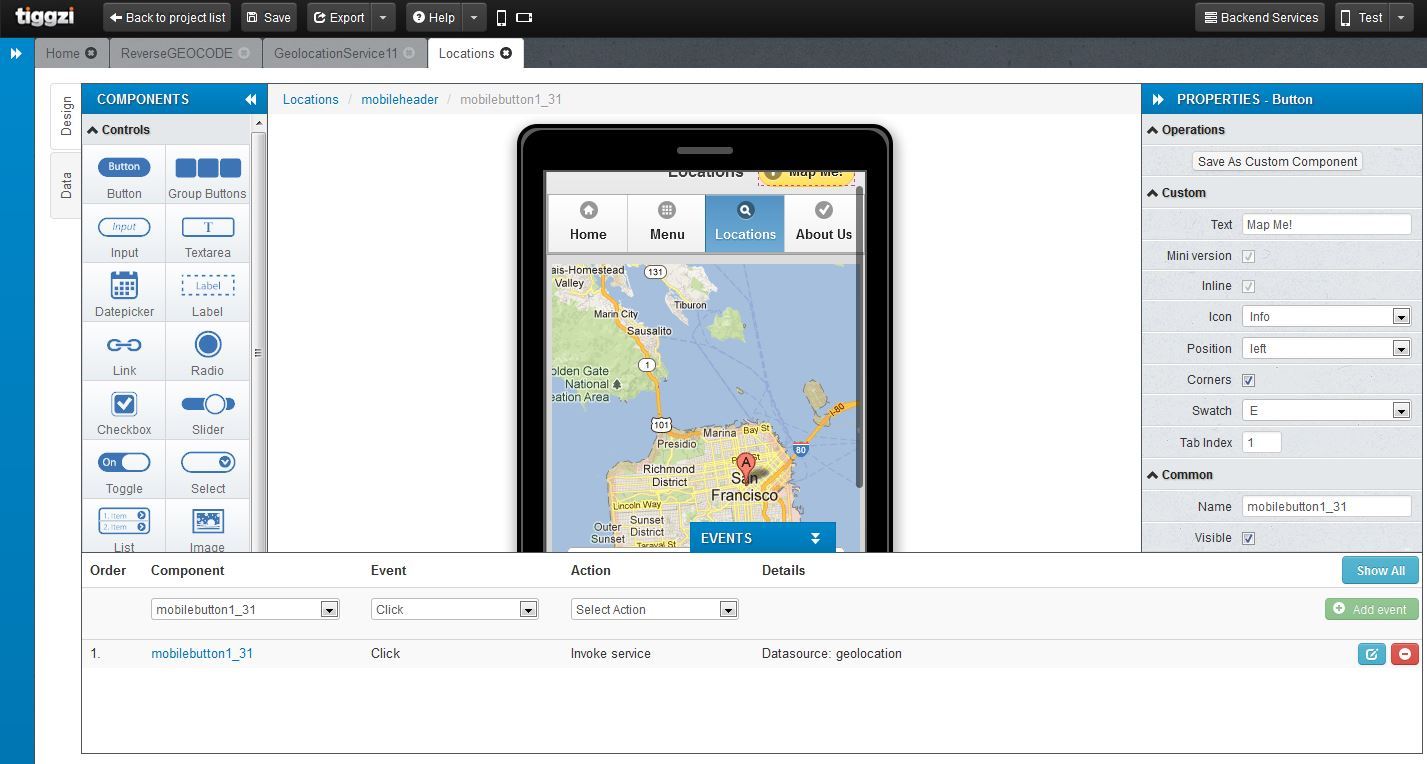This screenshot has width=1427, height=764.
Task: Choose the Toggle component icon
Action: point(124,463)
